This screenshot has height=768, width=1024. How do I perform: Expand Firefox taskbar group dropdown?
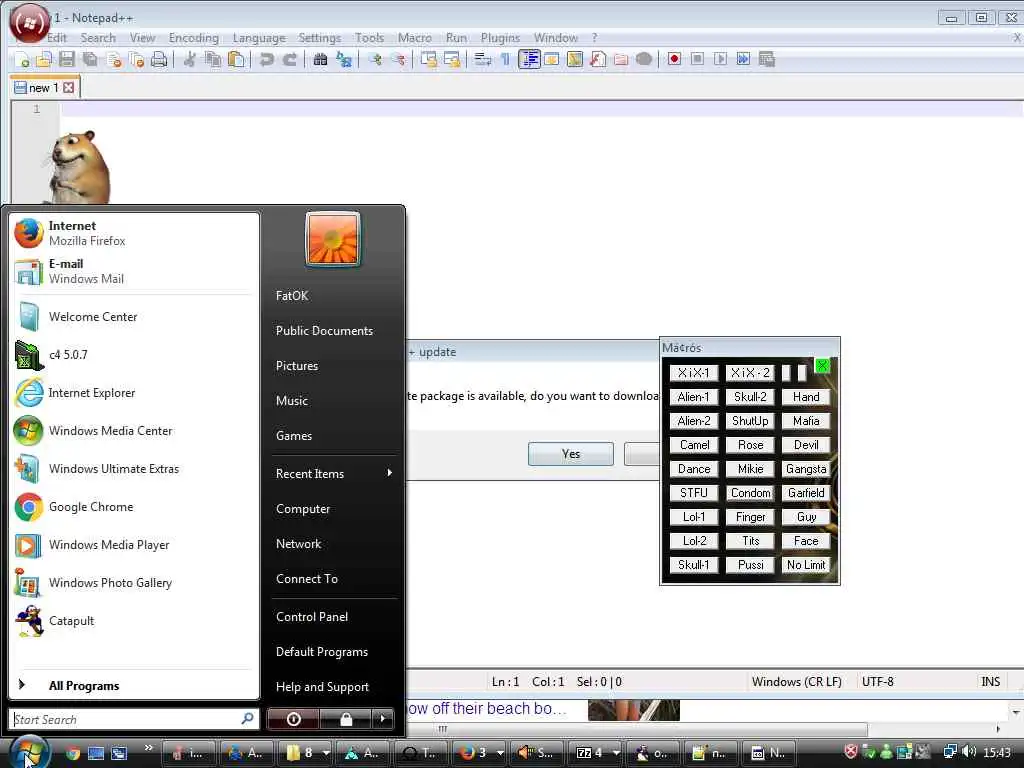[x=500, y=753]
